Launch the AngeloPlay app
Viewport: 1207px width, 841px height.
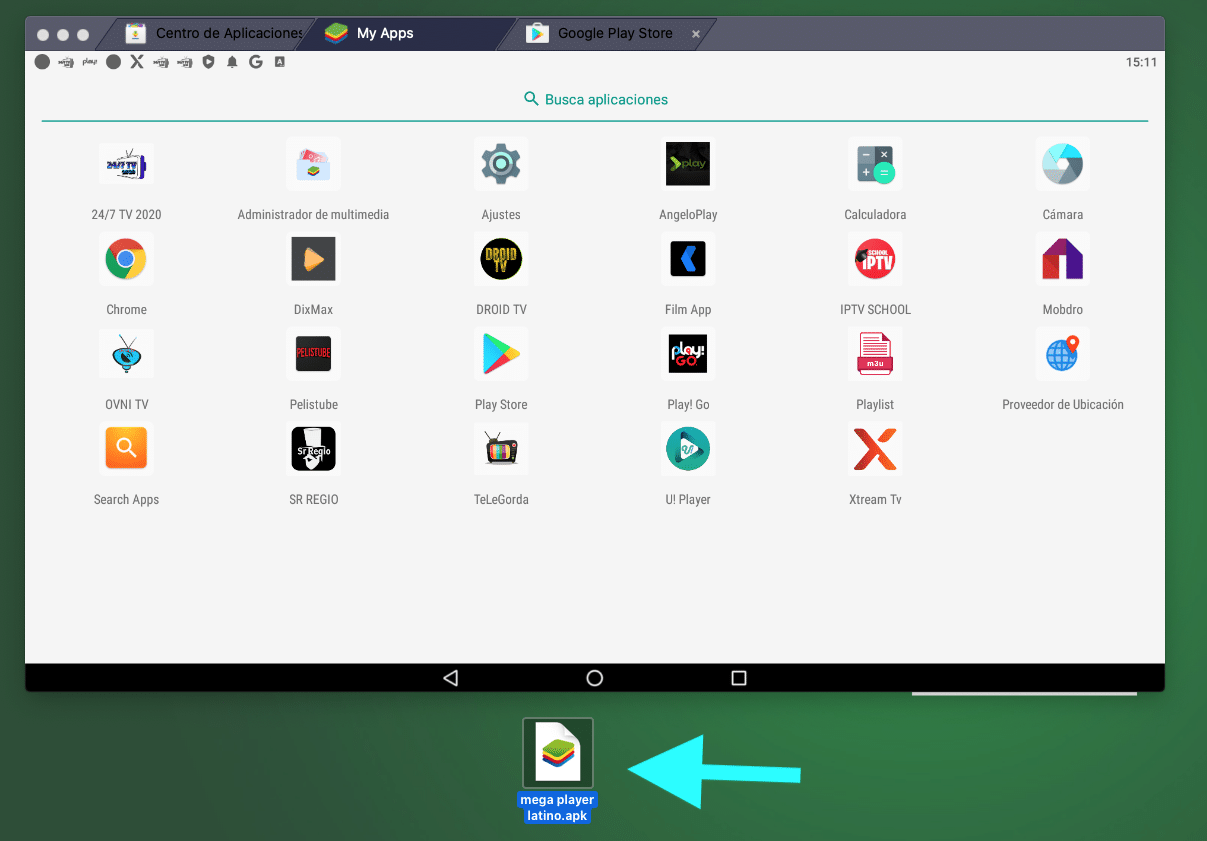coord(688,165)
